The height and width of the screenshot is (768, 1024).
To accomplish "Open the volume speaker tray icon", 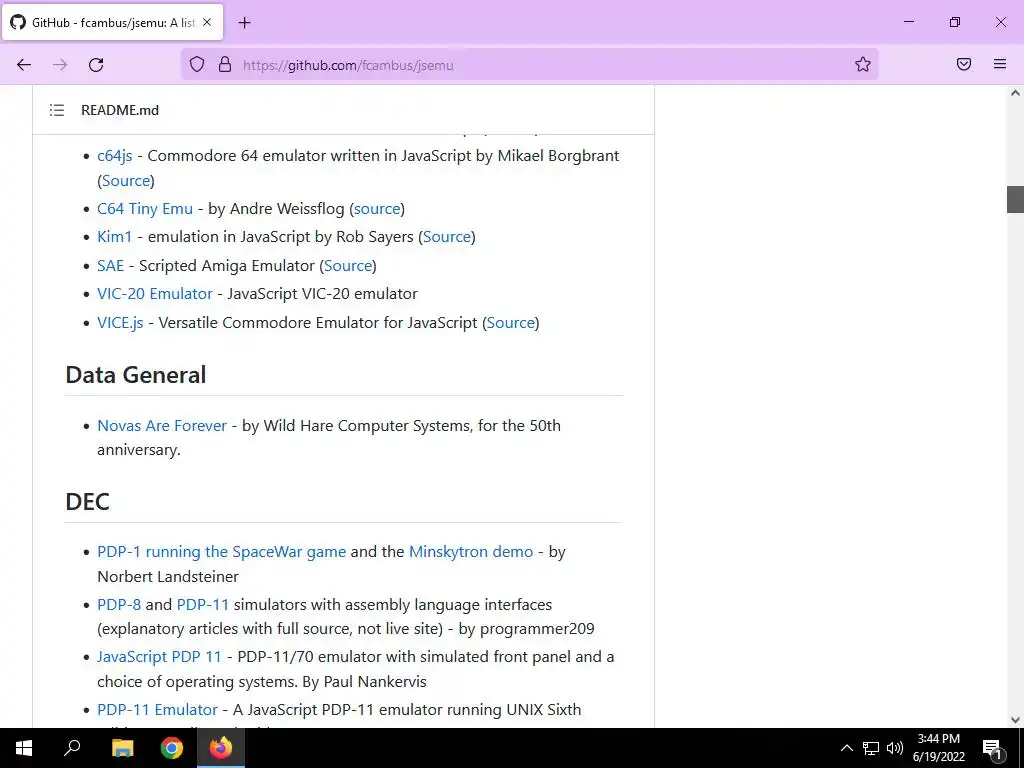I will (x=895, y=748).
